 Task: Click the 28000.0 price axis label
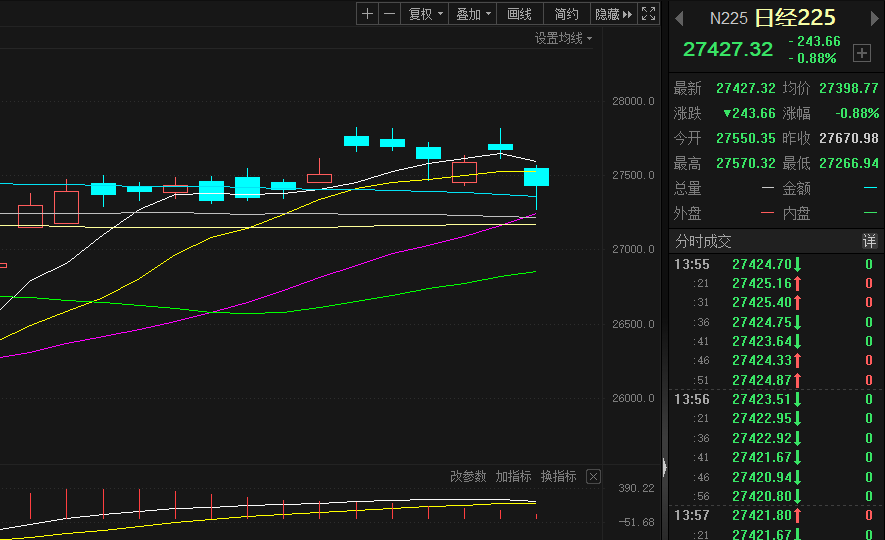click(633, 102)
